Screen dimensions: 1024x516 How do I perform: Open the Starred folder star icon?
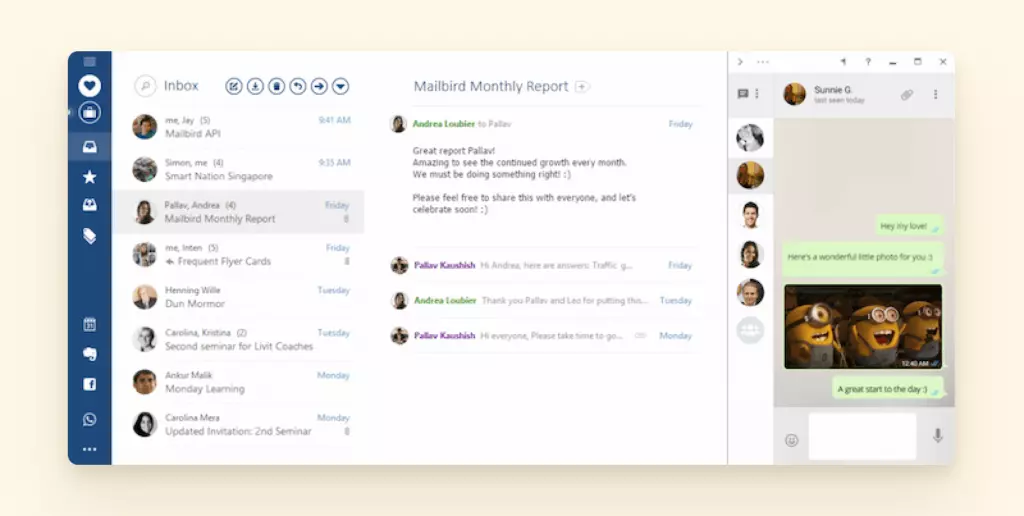point(89,177)
